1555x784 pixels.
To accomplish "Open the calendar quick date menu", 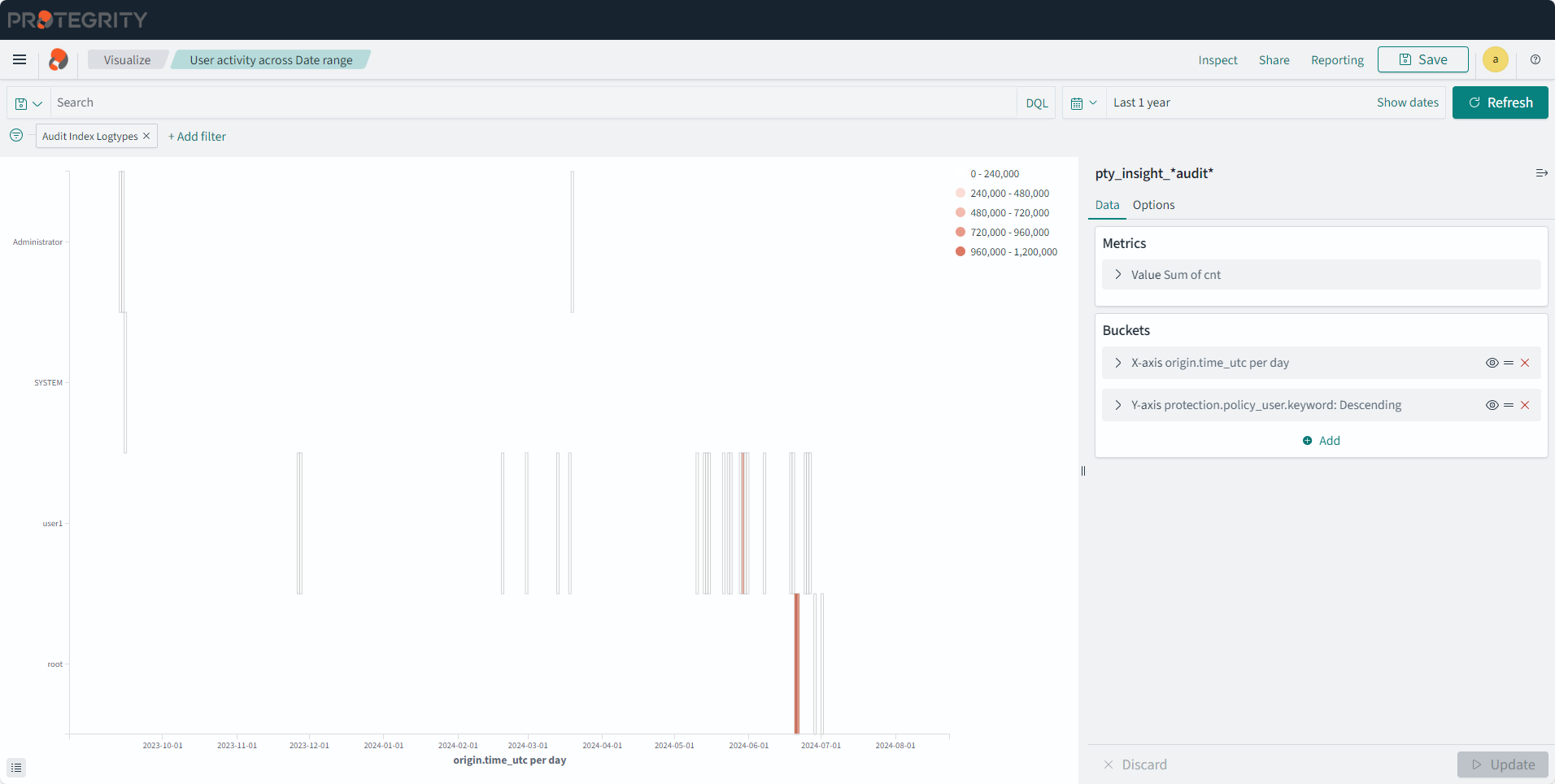I will pos(1084,103).
